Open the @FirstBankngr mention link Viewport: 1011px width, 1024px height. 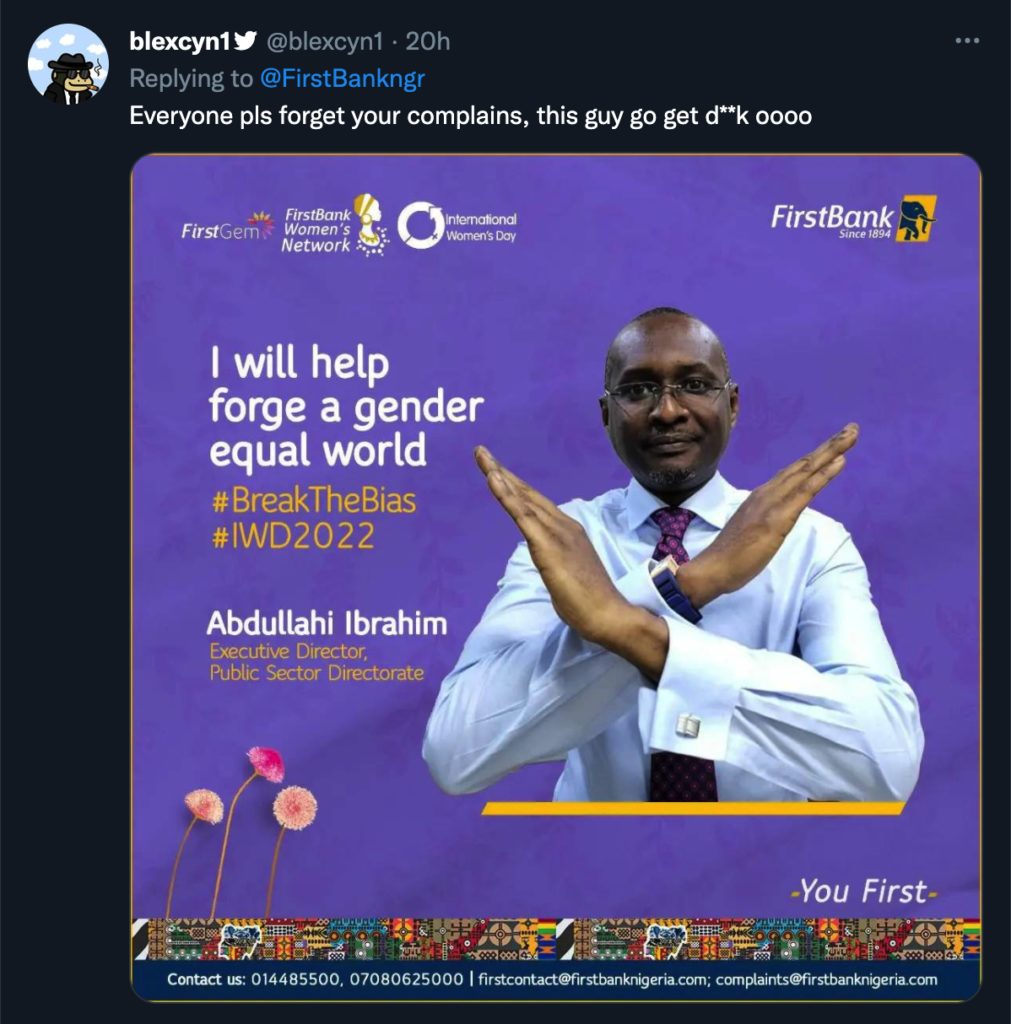pyautogui.click(x=342, y=78)
